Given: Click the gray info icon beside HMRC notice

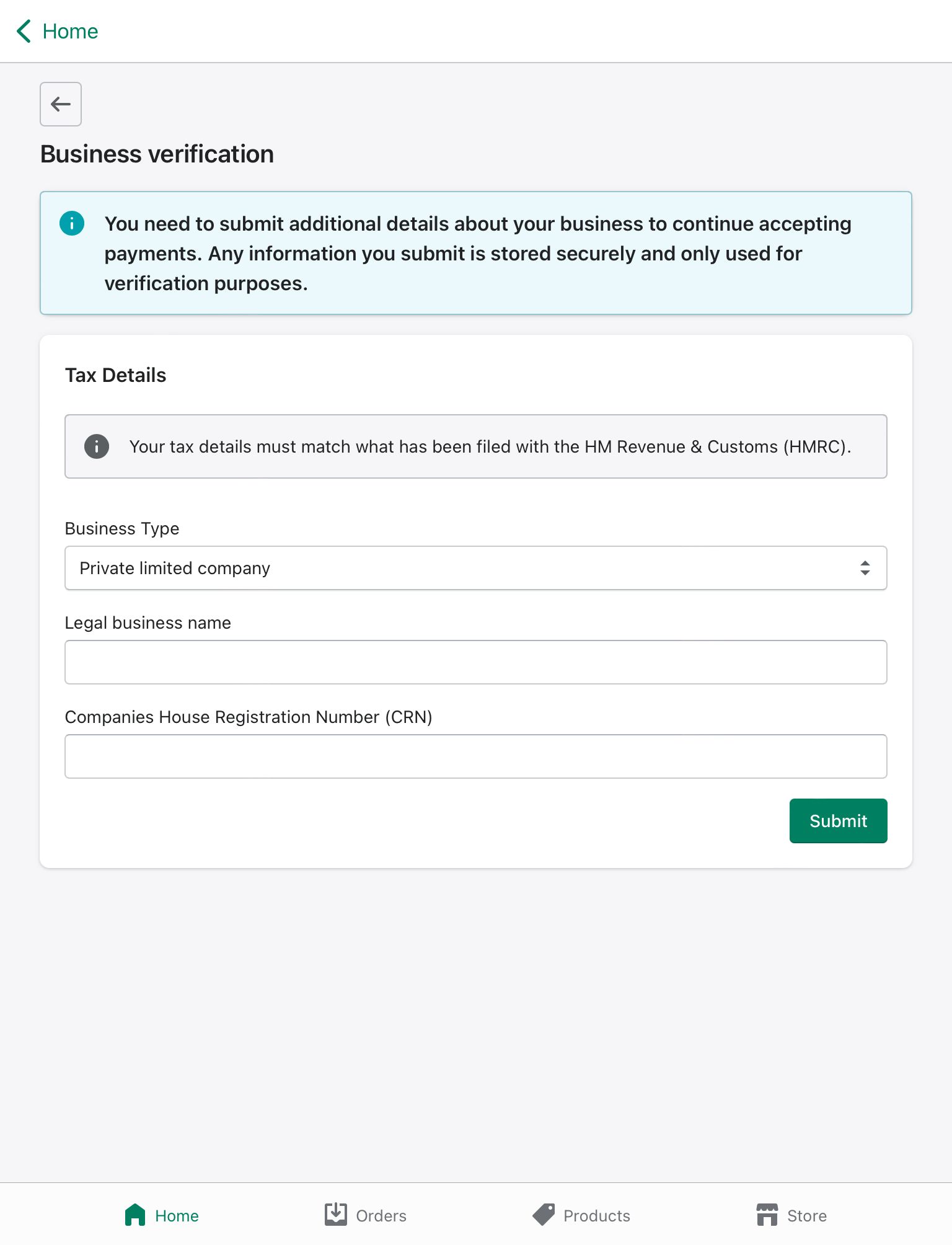Looking at the screenshot, I should coord(97,446).
